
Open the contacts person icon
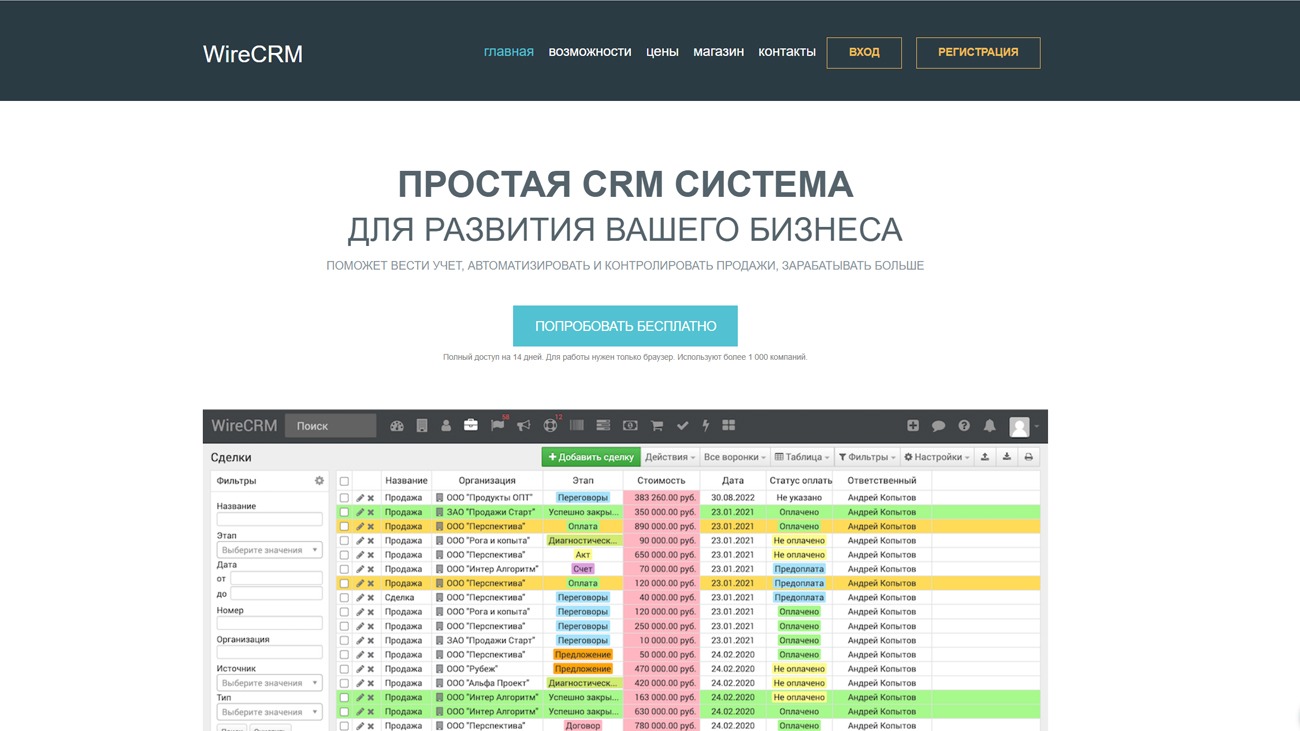tap(445, 425)
